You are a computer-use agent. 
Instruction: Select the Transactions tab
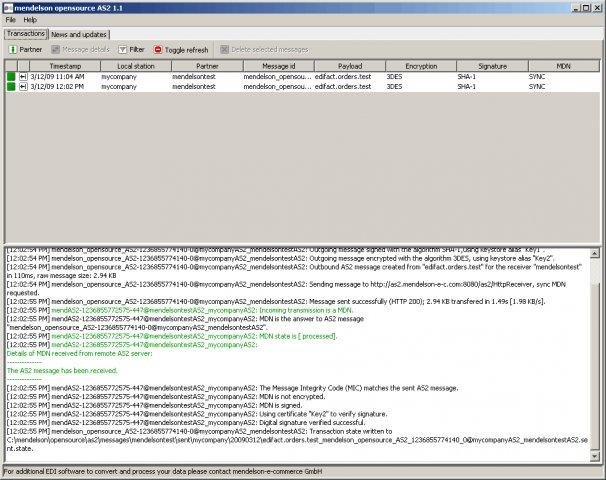point(25,34)
